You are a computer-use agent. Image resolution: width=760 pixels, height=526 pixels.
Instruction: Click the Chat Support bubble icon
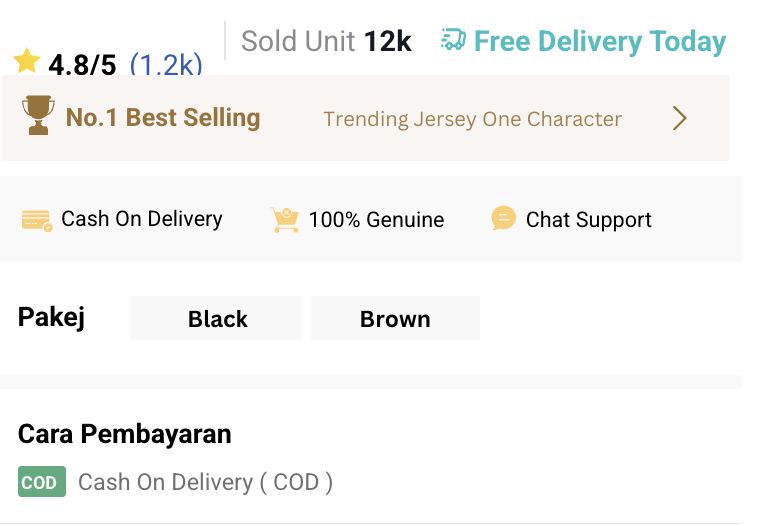click(504, 219)
